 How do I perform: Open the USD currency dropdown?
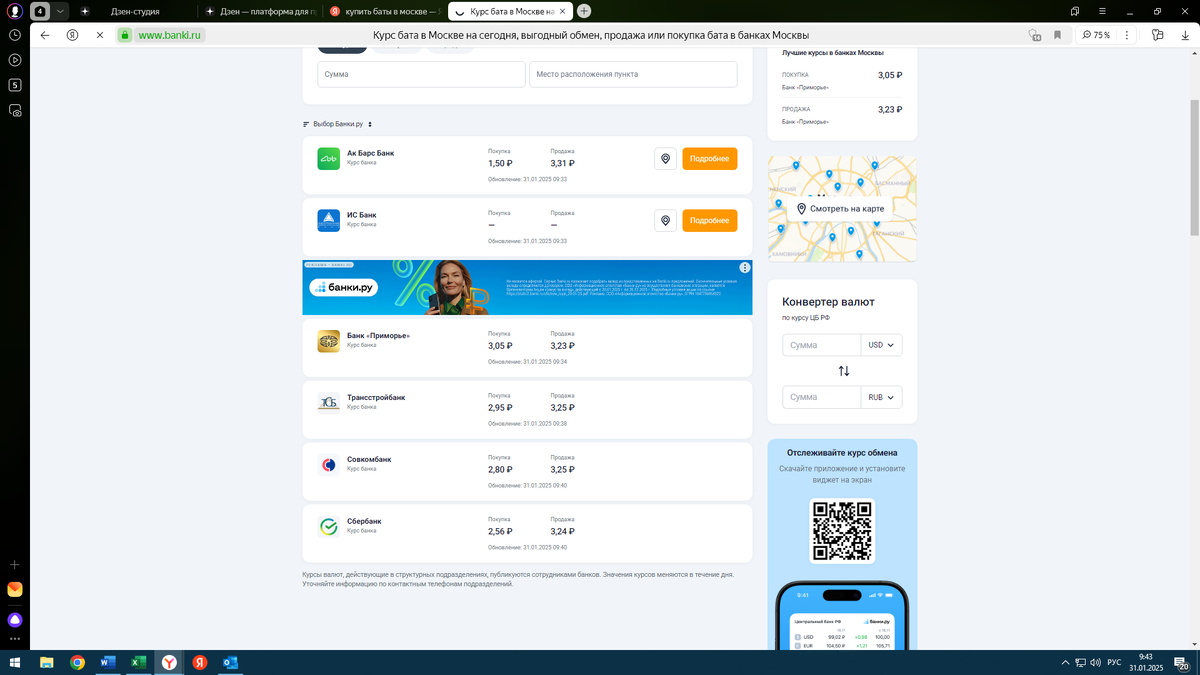click(881, 345)
